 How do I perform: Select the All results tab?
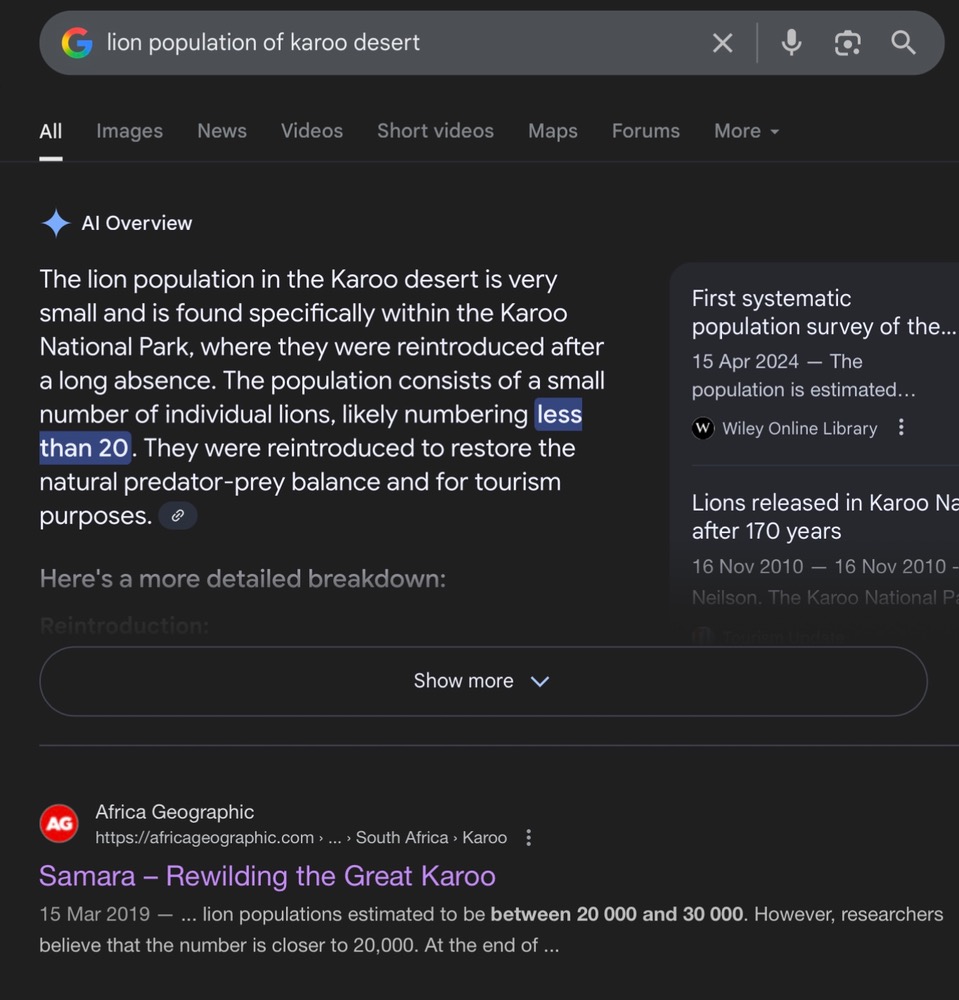51,131
